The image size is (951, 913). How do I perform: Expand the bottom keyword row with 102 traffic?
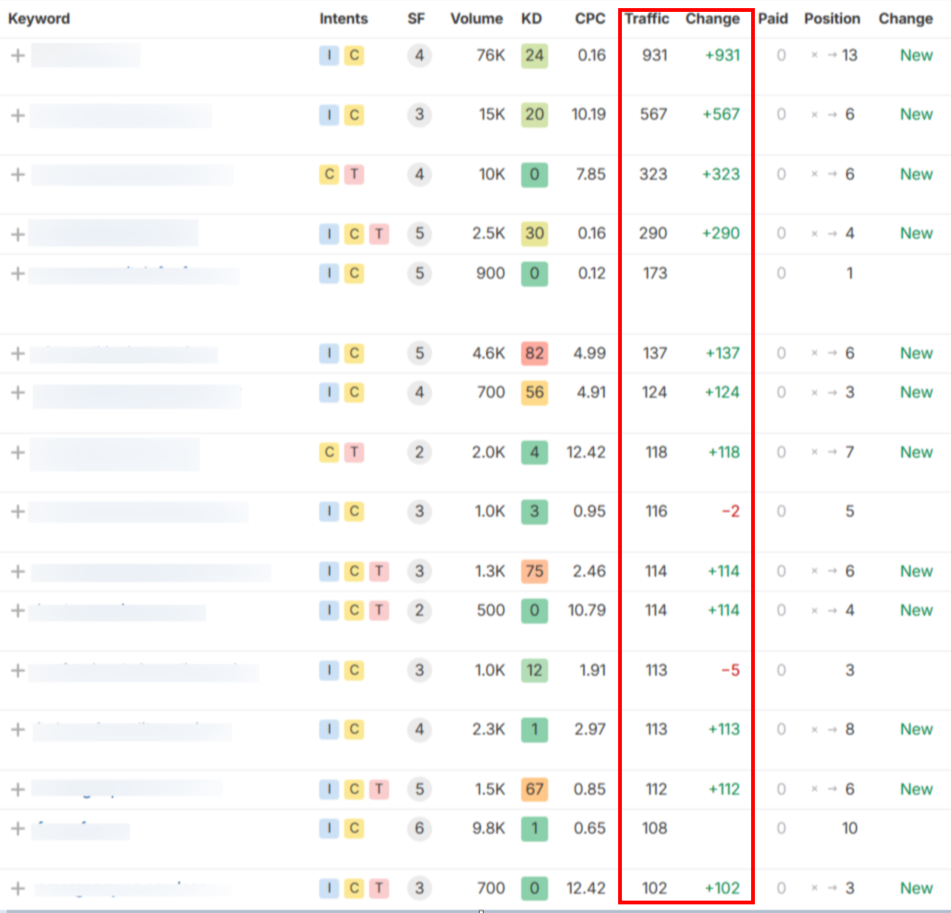click(x=16, y=888)
